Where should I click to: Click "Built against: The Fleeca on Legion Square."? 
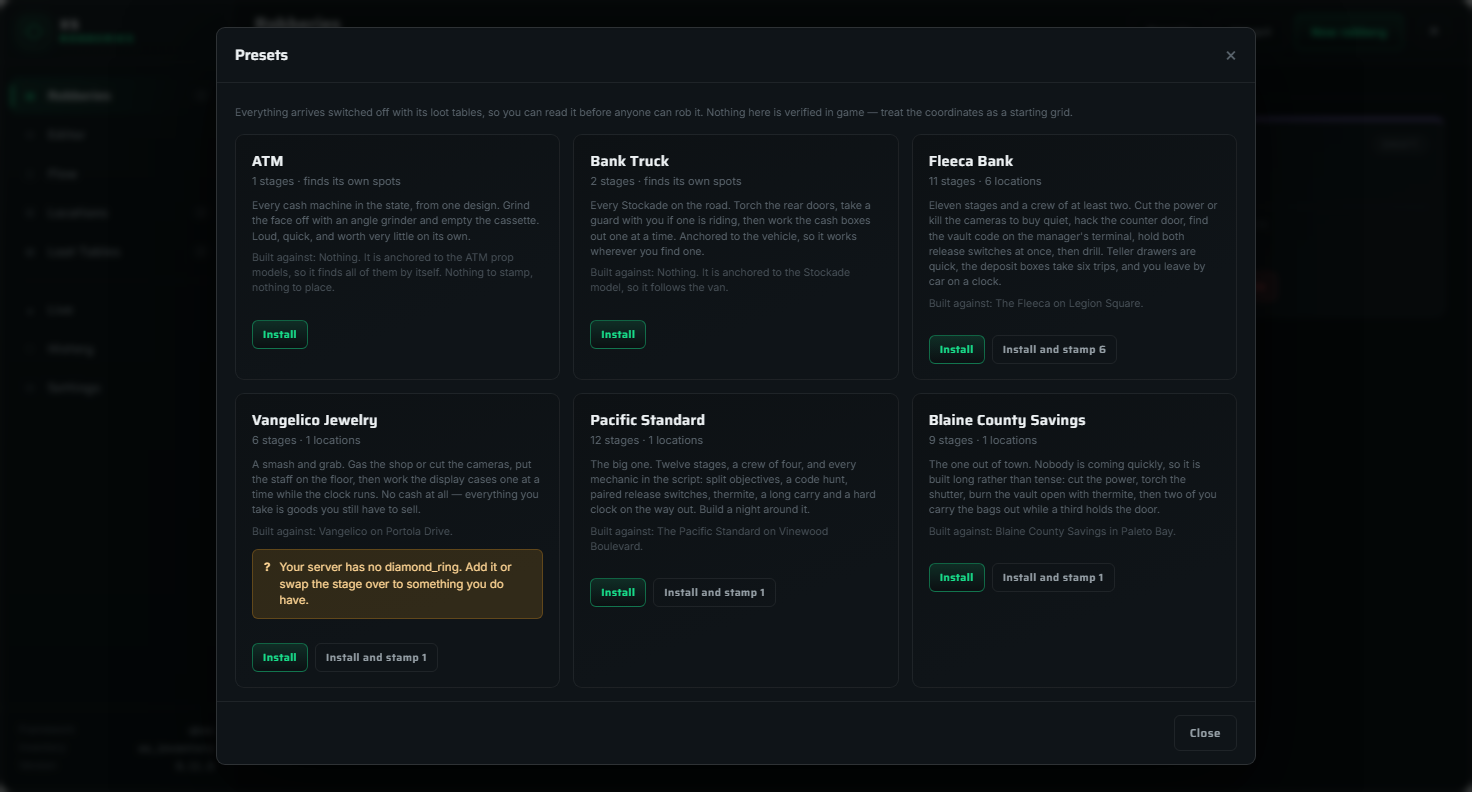1036,303
